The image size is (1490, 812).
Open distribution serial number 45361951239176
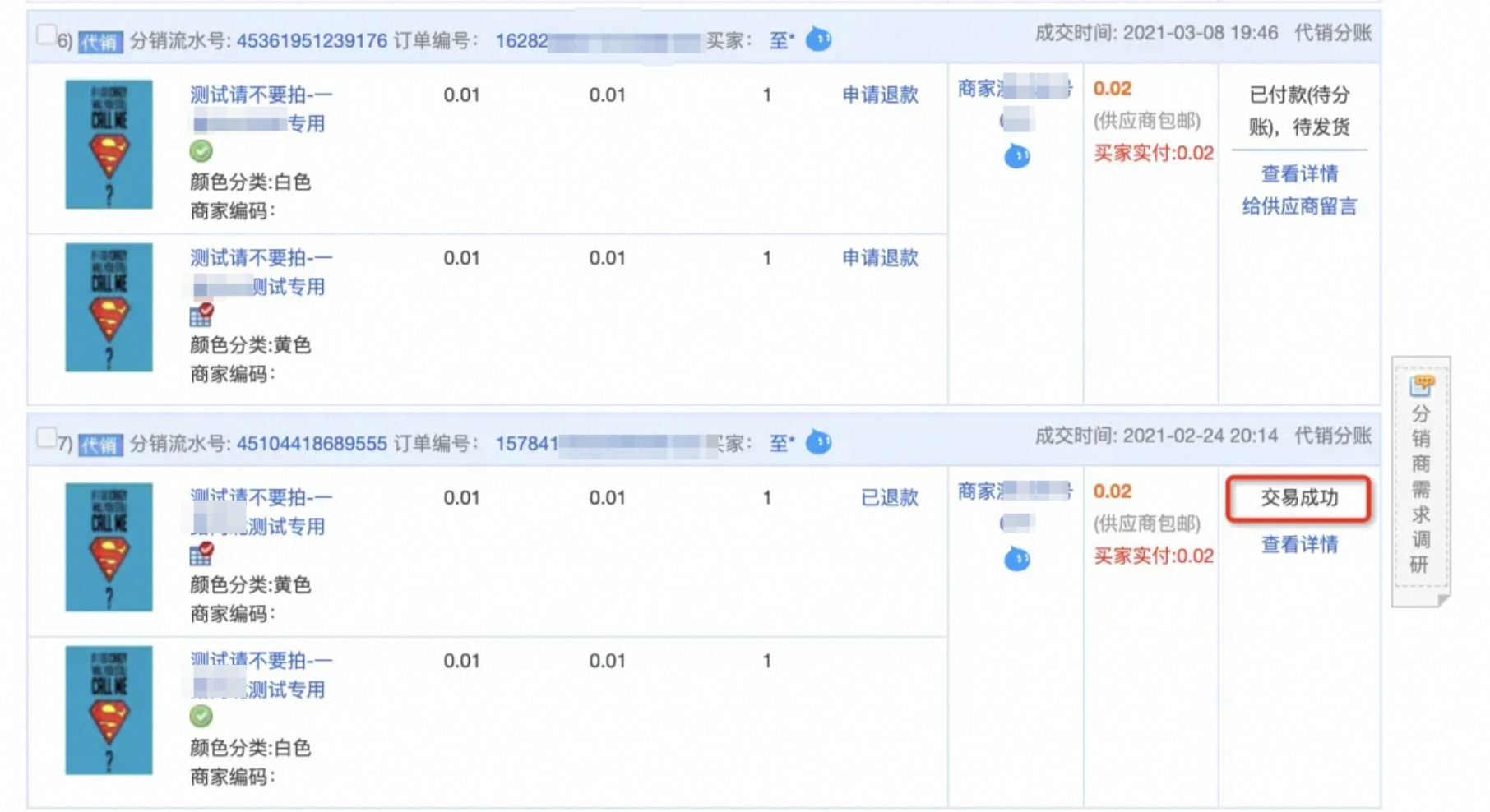312,41
